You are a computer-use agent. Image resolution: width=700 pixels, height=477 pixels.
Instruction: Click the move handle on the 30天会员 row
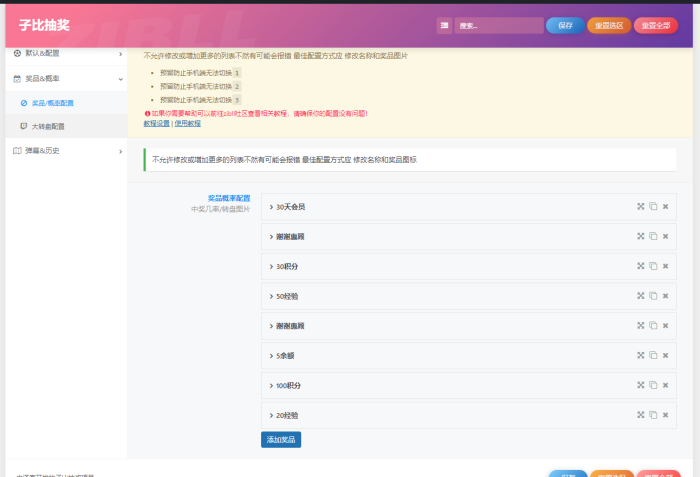coord(641,206)
